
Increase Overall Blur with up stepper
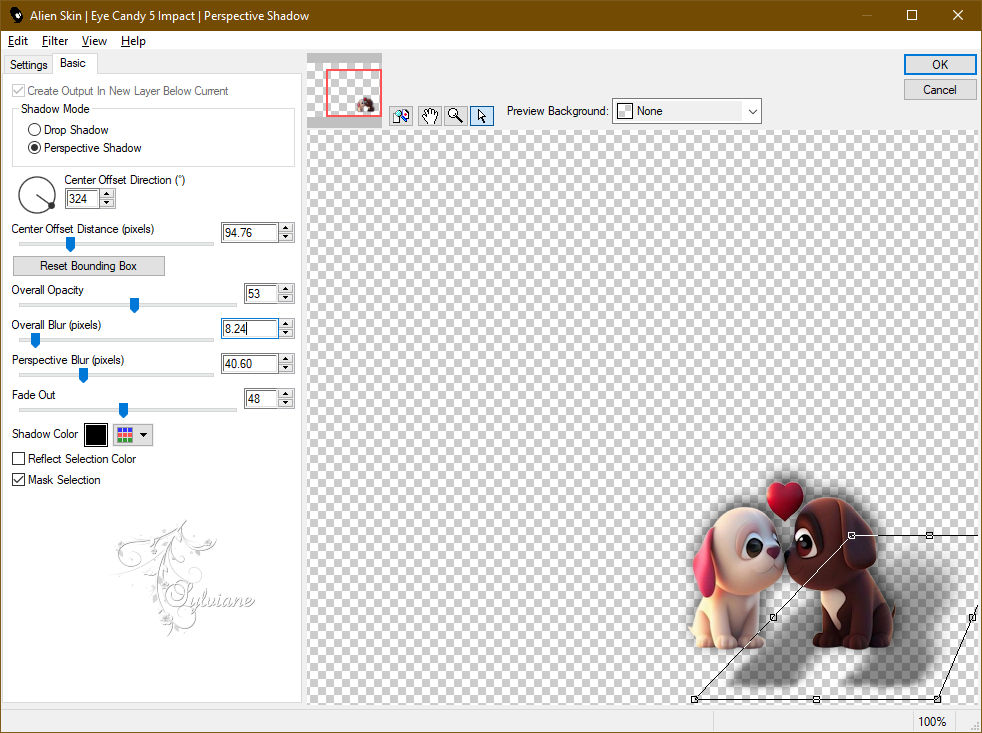click(286, 324)
